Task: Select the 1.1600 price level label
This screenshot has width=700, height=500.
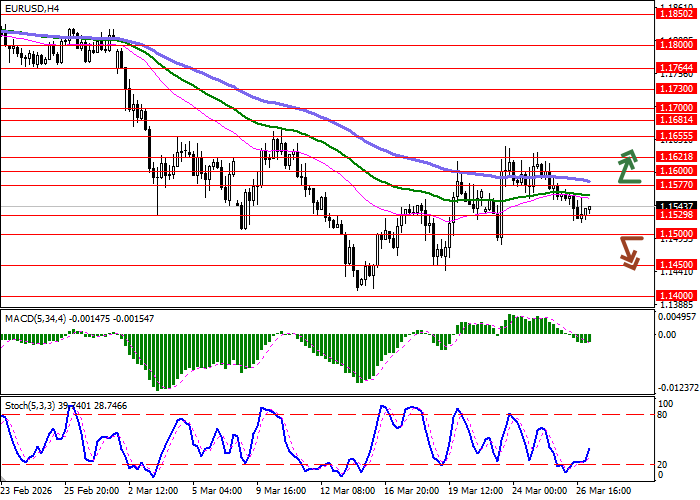Action: [676, 171]
